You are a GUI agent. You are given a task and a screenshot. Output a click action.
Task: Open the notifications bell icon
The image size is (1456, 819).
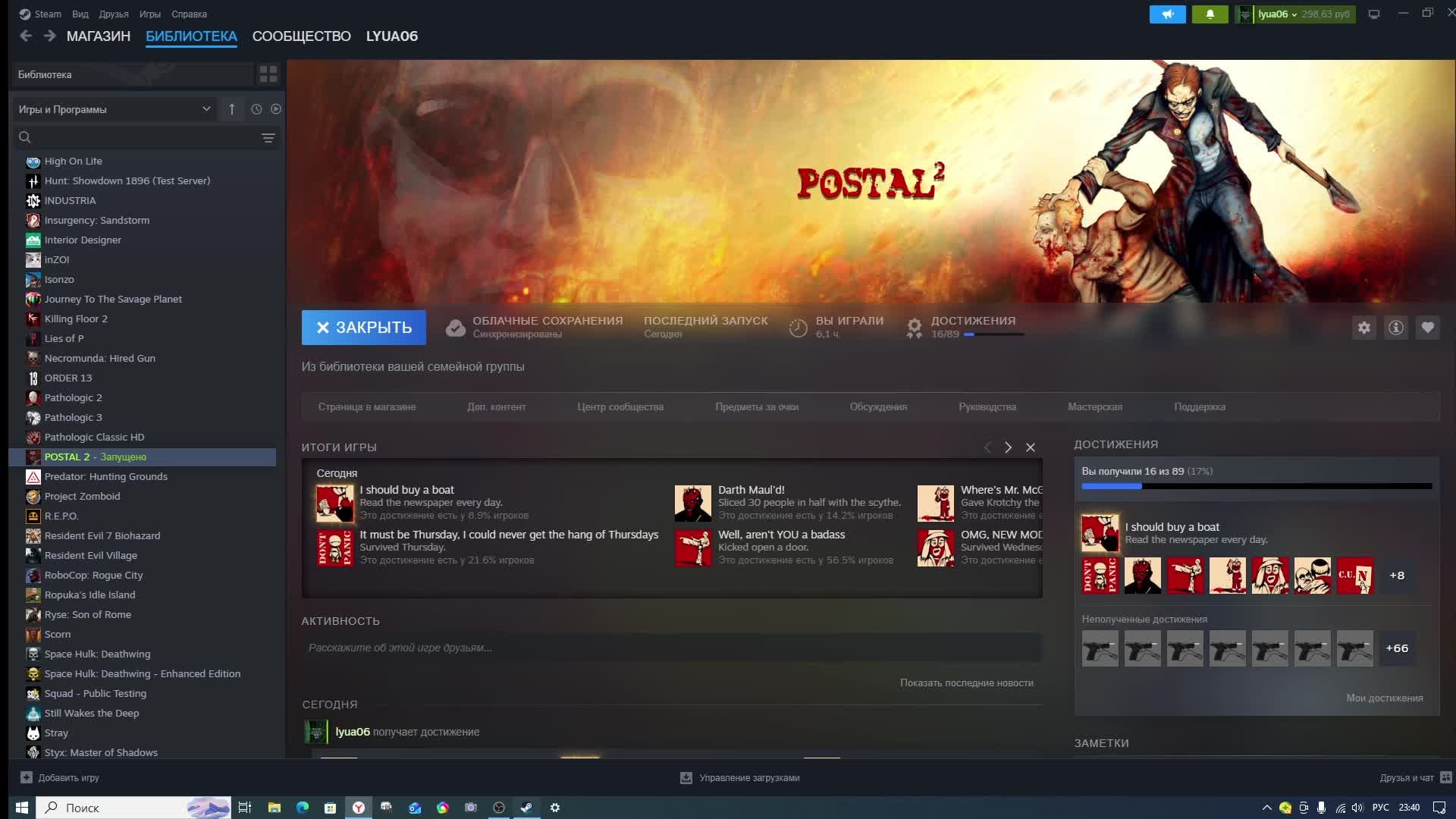click(x=1210, y=14)
